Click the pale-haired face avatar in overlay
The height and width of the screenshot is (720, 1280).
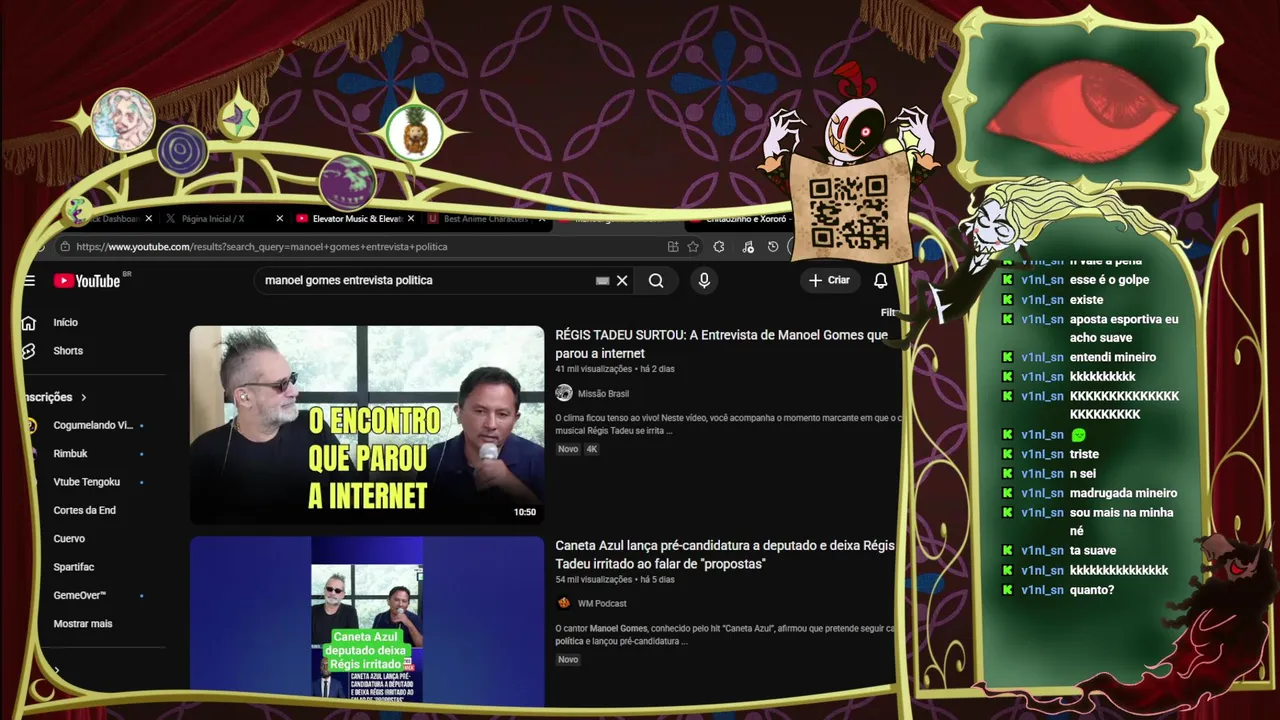(122, 119)
